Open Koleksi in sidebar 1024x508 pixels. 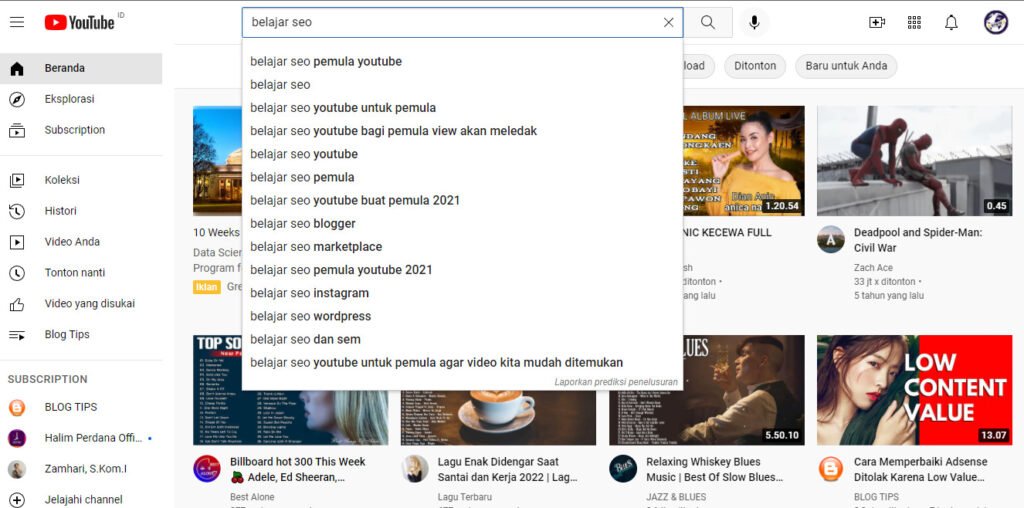pos(81,180)
